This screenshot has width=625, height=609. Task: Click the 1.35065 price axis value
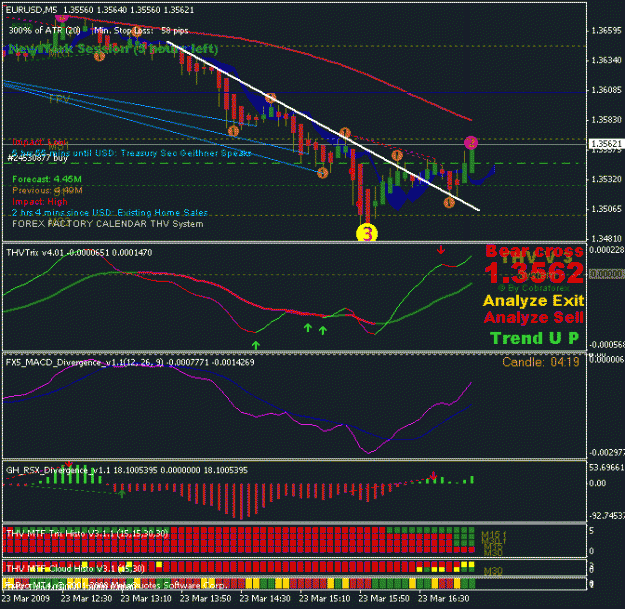click(606, 209)
